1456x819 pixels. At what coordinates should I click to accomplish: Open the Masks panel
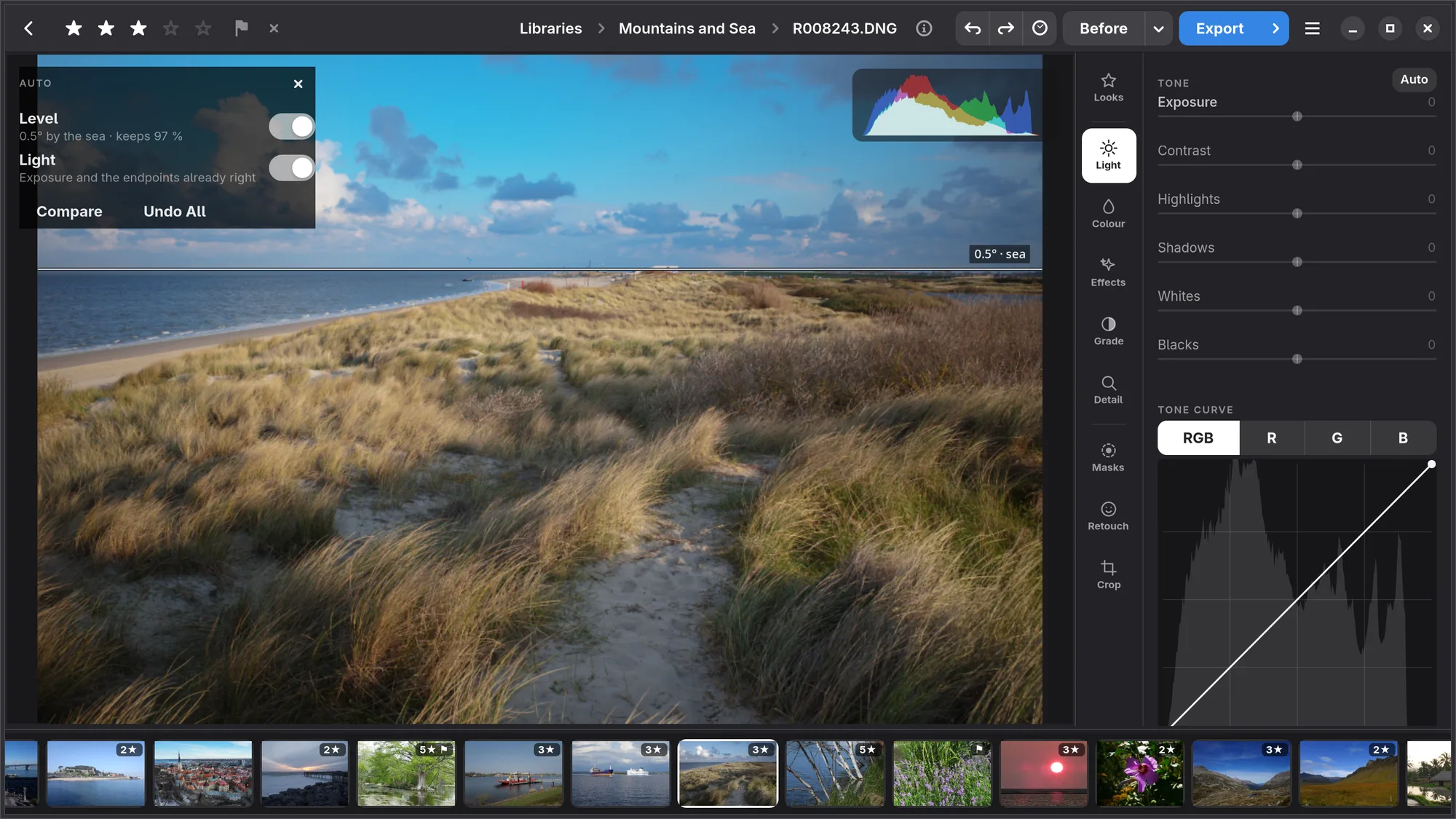1108,458
